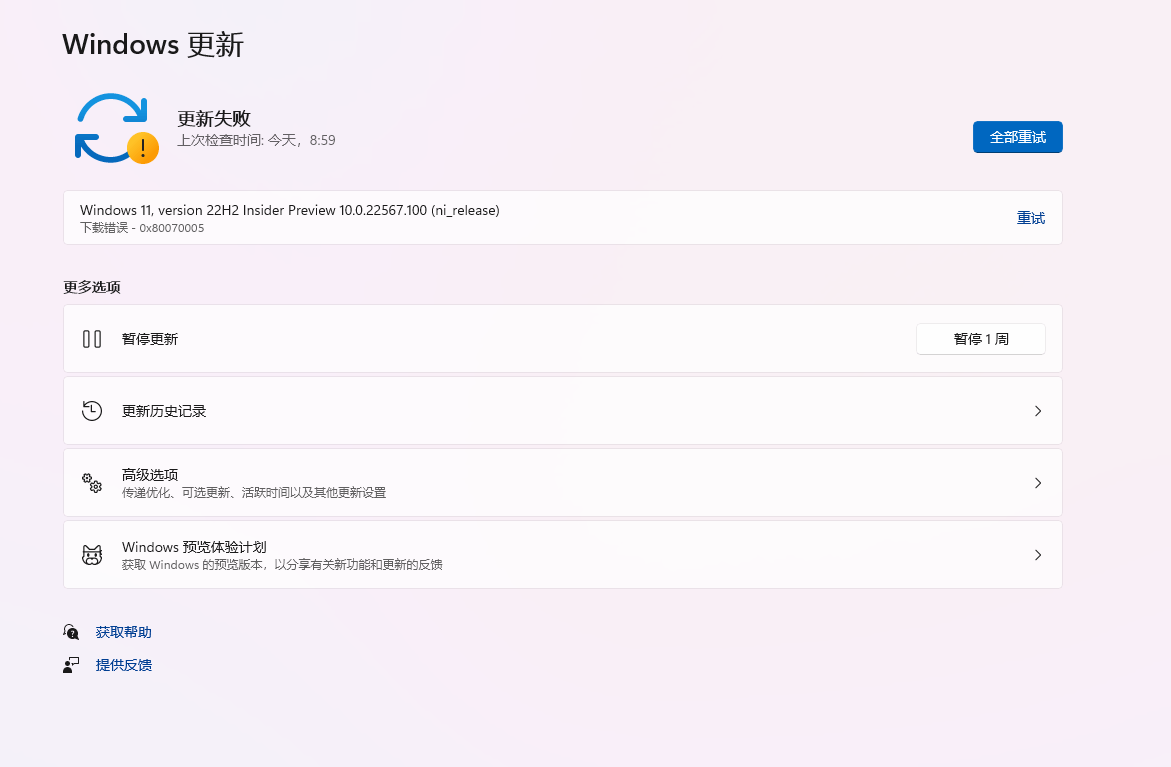Open Windows 预览体验计划 row
Screen dimensions: 1171x767
click(563, 555)
